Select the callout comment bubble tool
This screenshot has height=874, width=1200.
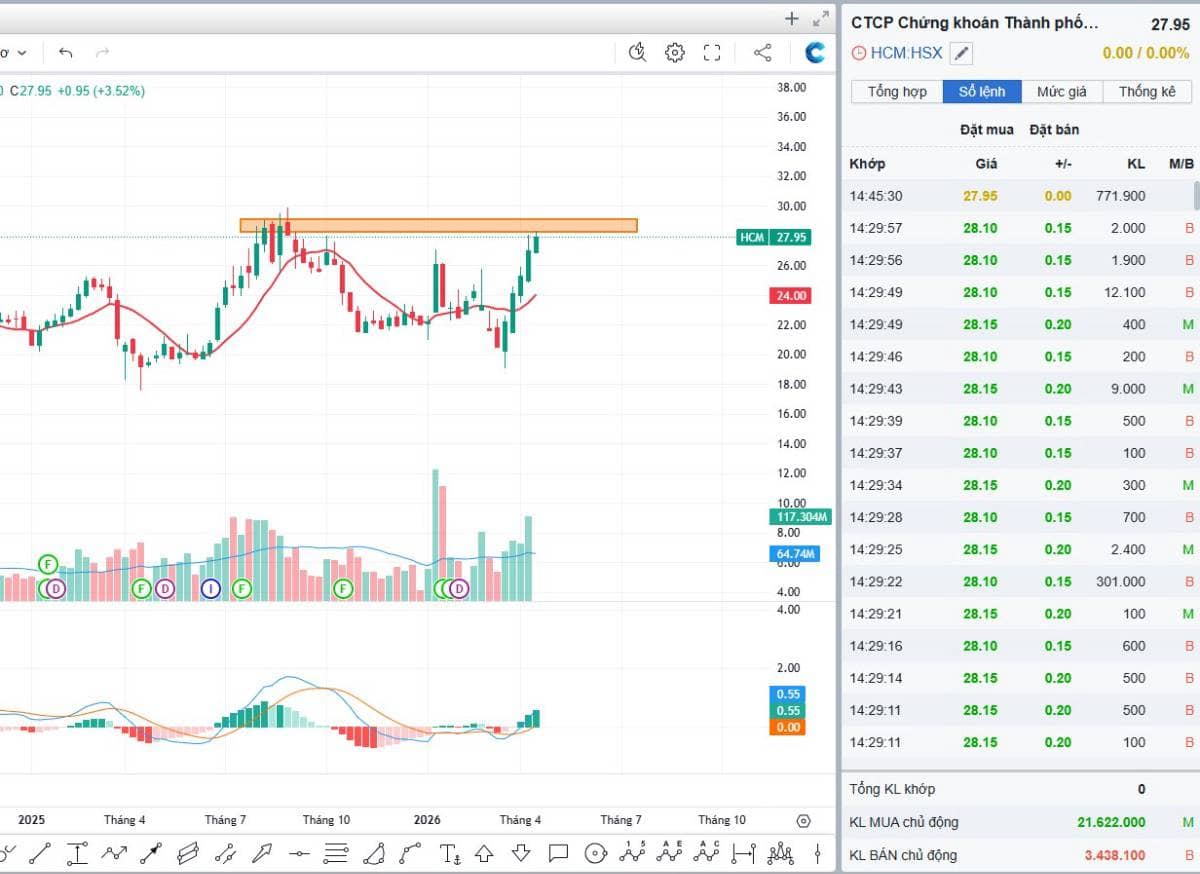558,853
